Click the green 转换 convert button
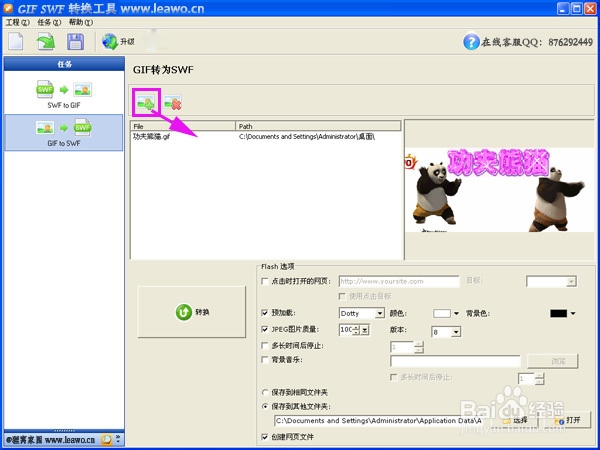Screen dimensions: 600x450 [191, 312]
